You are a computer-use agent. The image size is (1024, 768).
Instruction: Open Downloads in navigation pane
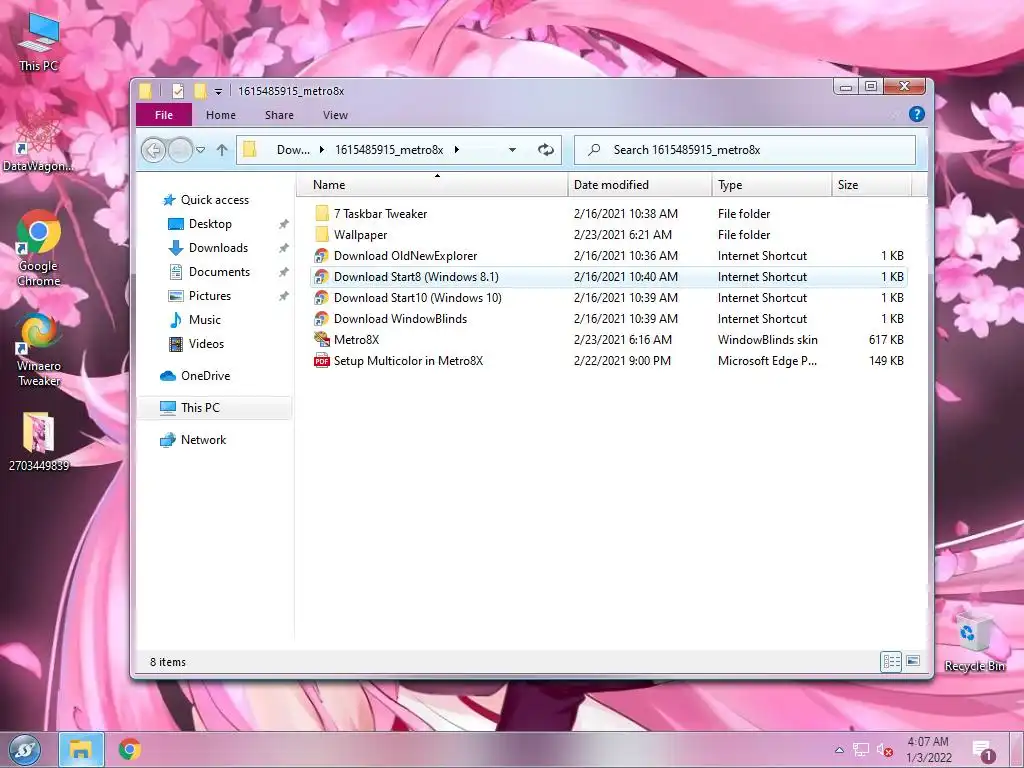coord(218,248)
